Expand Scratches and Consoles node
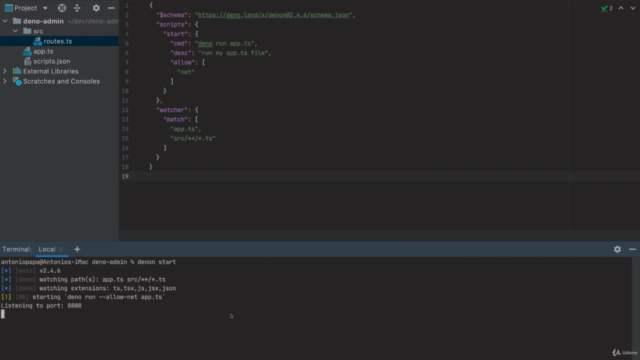Screen dimensions: 640x360 pyautogui.click(x=5, y=81)
